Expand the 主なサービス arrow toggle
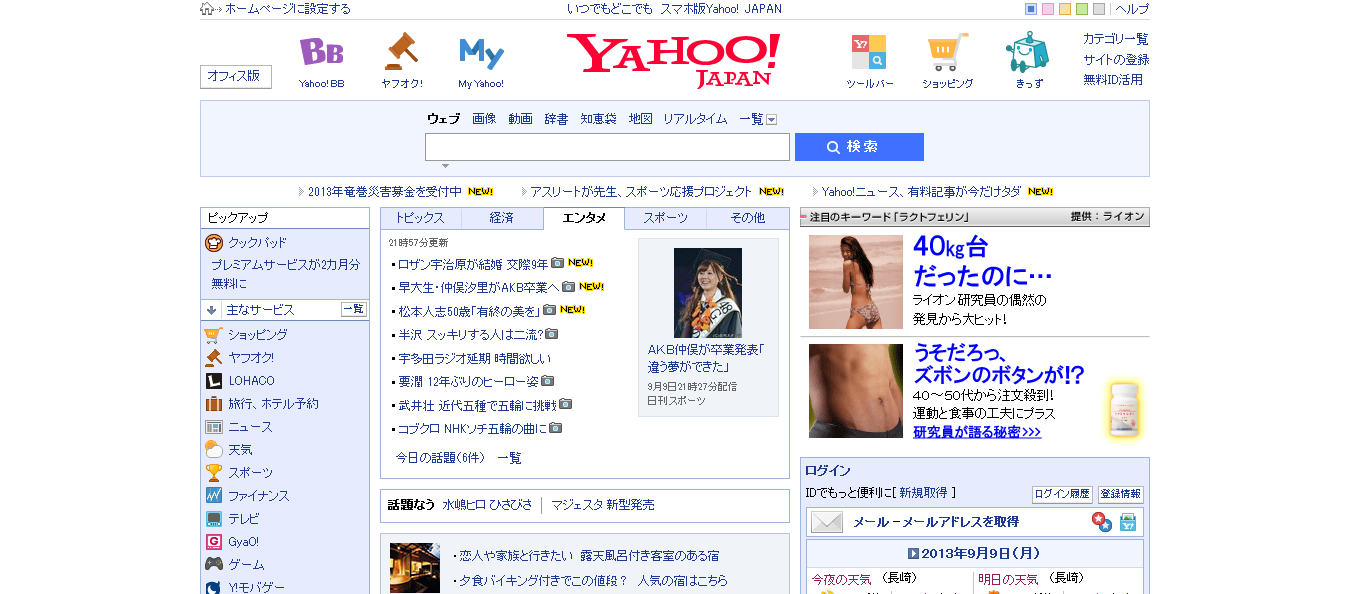1349x594 pixels. 212,310
